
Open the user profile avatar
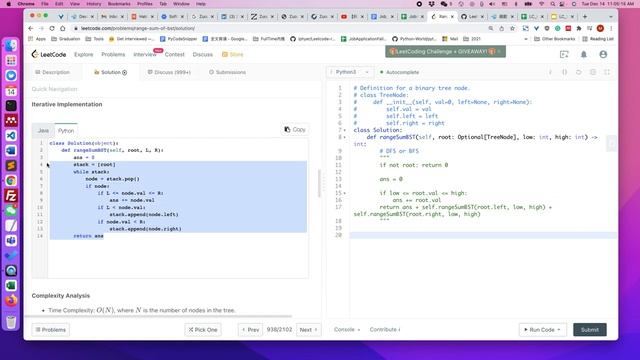click(x=603, y=54)
